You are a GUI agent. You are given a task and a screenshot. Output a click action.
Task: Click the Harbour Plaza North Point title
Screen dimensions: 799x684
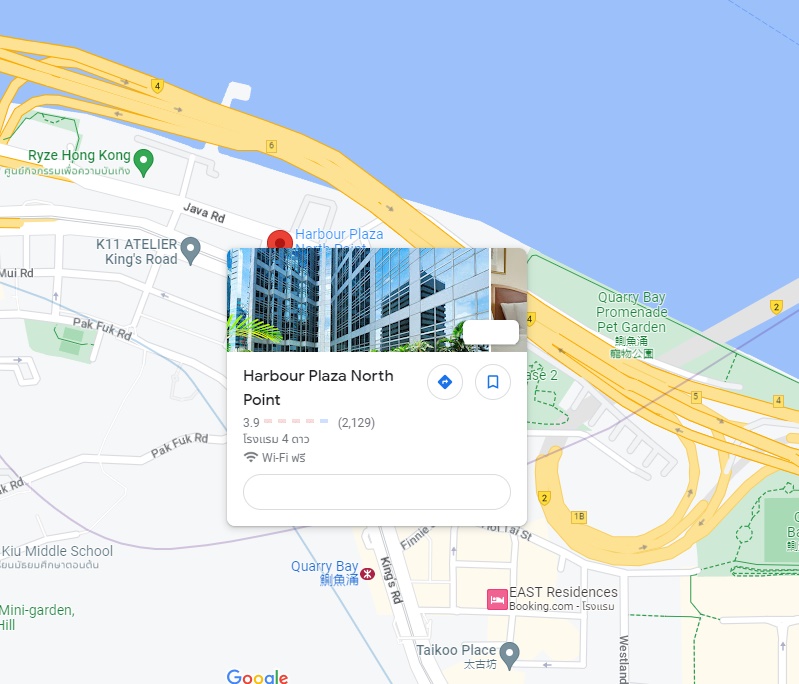pos(318,387)
